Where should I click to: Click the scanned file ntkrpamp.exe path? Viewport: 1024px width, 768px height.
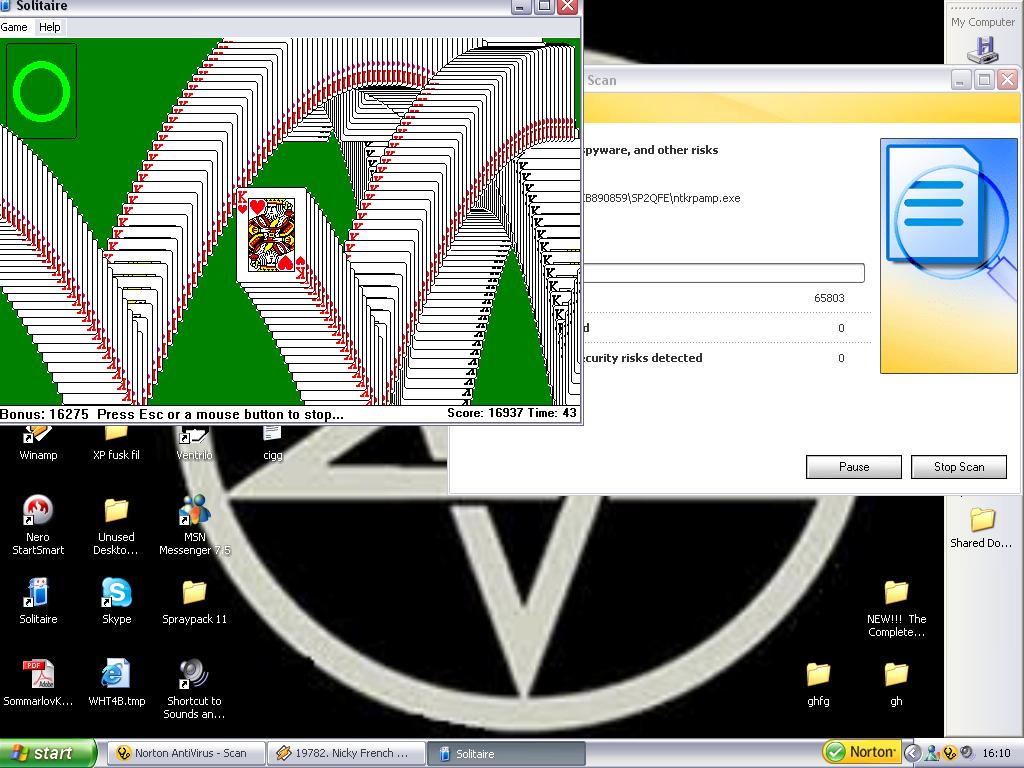click(x=662, y=199)
